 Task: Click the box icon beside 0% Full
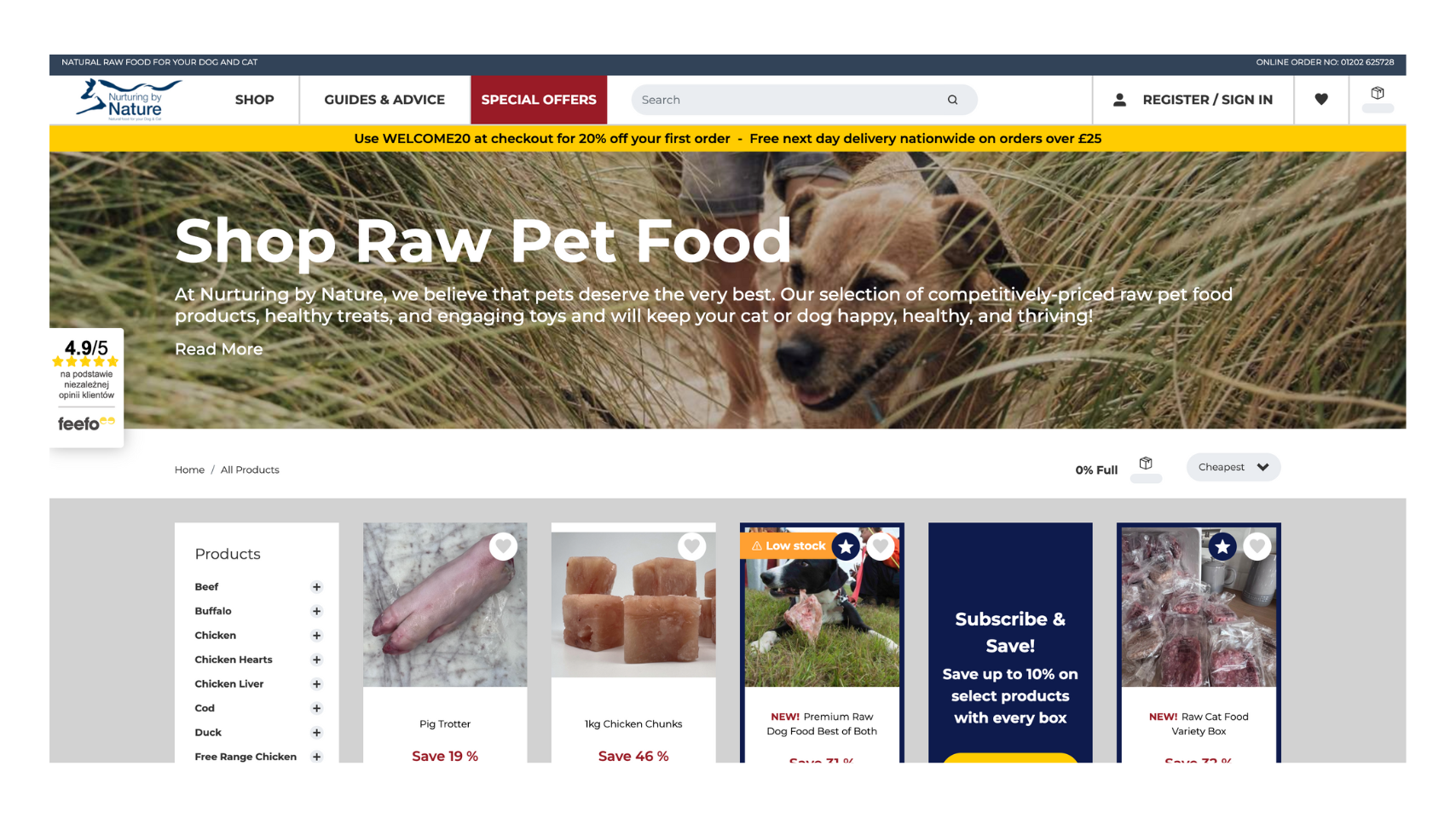[x=1146, y=464]
